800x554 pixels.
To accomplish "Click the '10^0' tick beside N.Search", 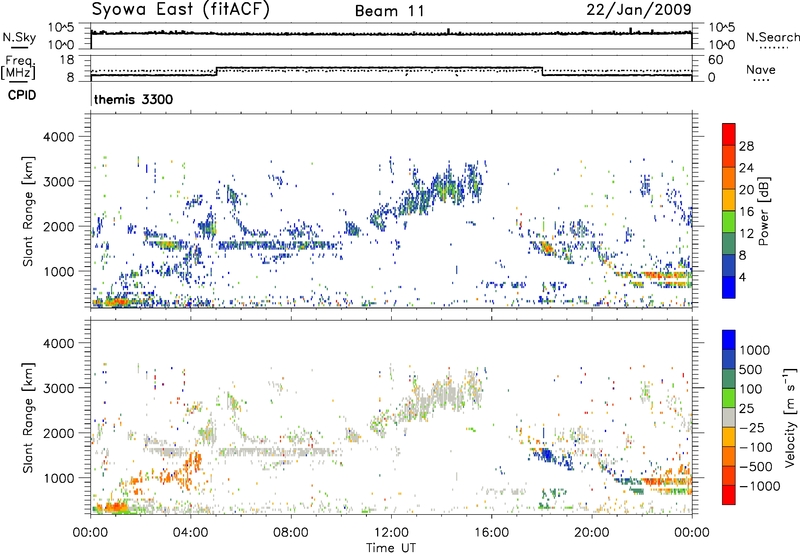I will [x=721, y=45].
